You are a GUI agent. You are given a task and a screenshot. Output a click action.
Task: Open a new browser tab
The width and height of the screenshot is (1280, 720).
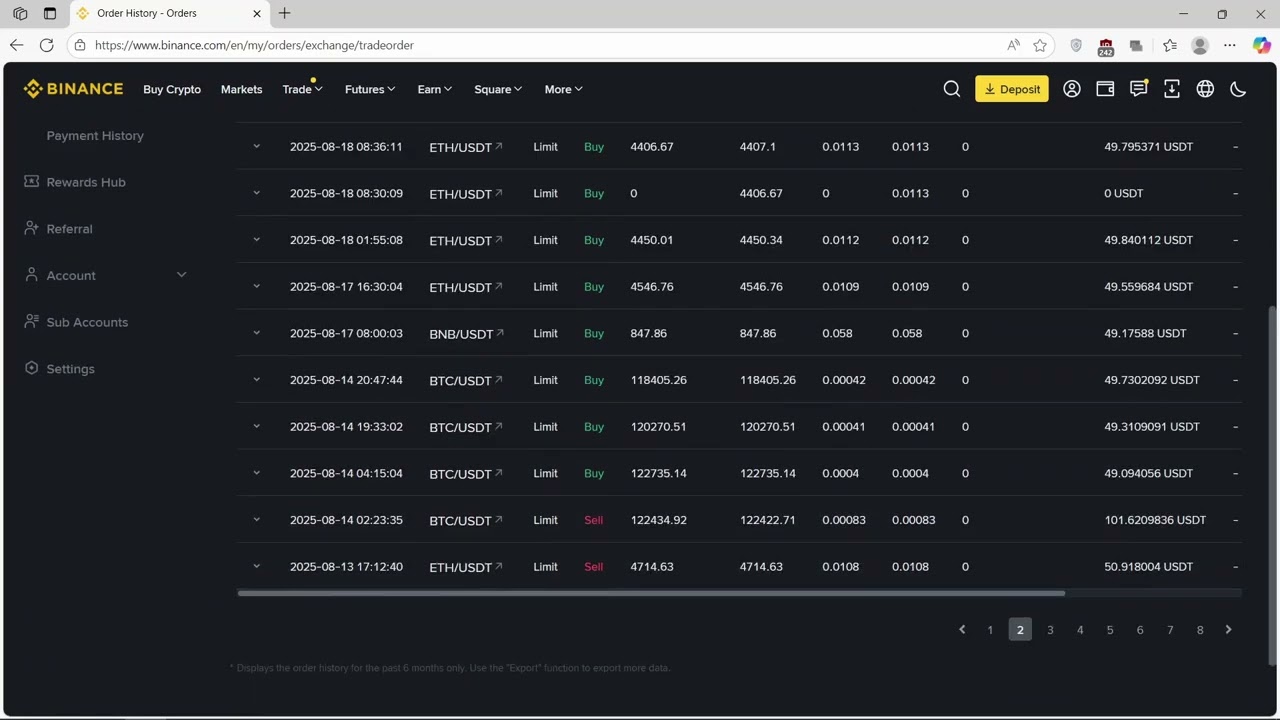284,13
